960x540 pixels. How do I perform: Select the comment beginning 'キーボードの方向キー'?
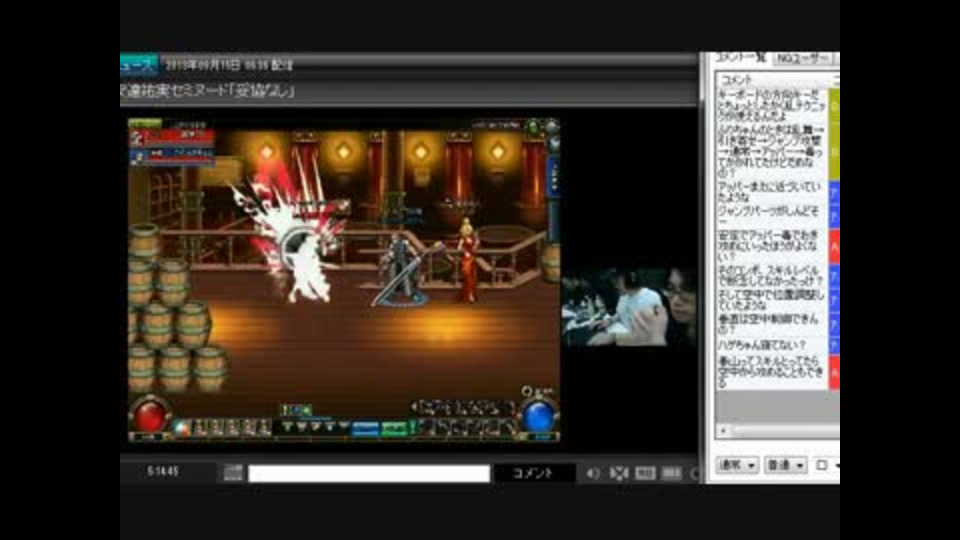pos(773,105)
